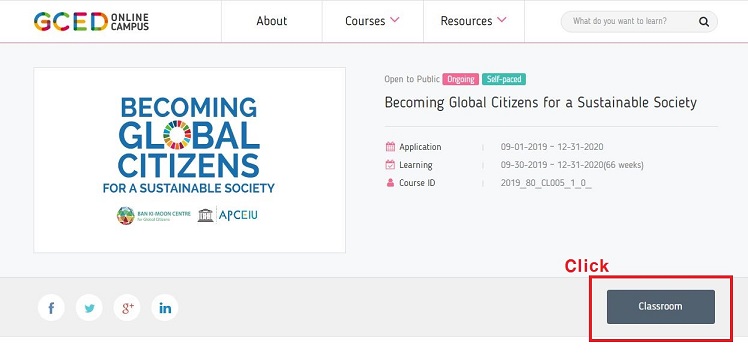This screenshot has width=748, height=360.
Task: Click the 'Course ID' label
Action: tap(417, 183)
